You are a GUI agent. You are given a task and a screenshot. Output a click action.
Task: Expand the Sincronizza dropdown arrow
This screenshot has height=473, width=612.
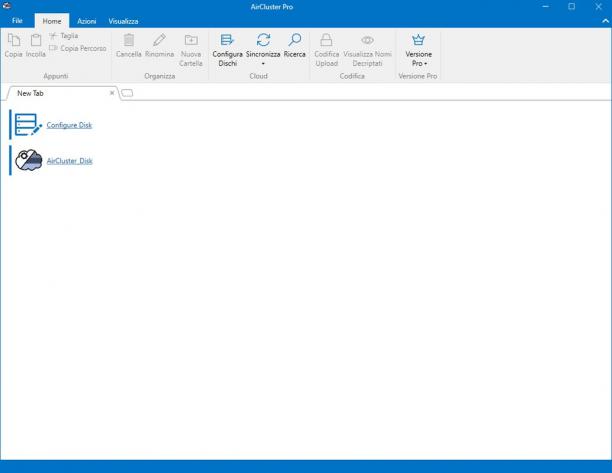[x=263, y=64]
